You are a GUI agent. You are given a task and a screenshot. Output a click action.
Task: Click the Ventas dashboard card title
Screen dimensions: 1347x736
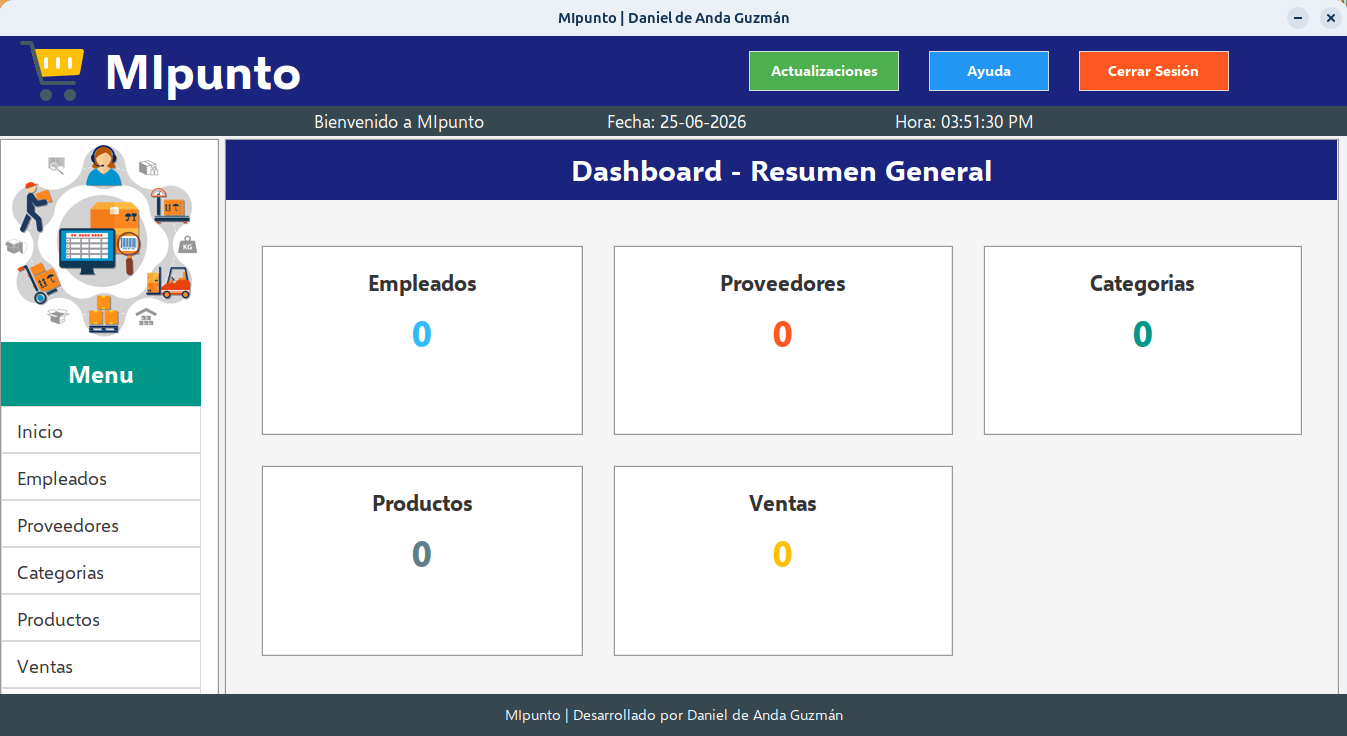pos(783,503)
